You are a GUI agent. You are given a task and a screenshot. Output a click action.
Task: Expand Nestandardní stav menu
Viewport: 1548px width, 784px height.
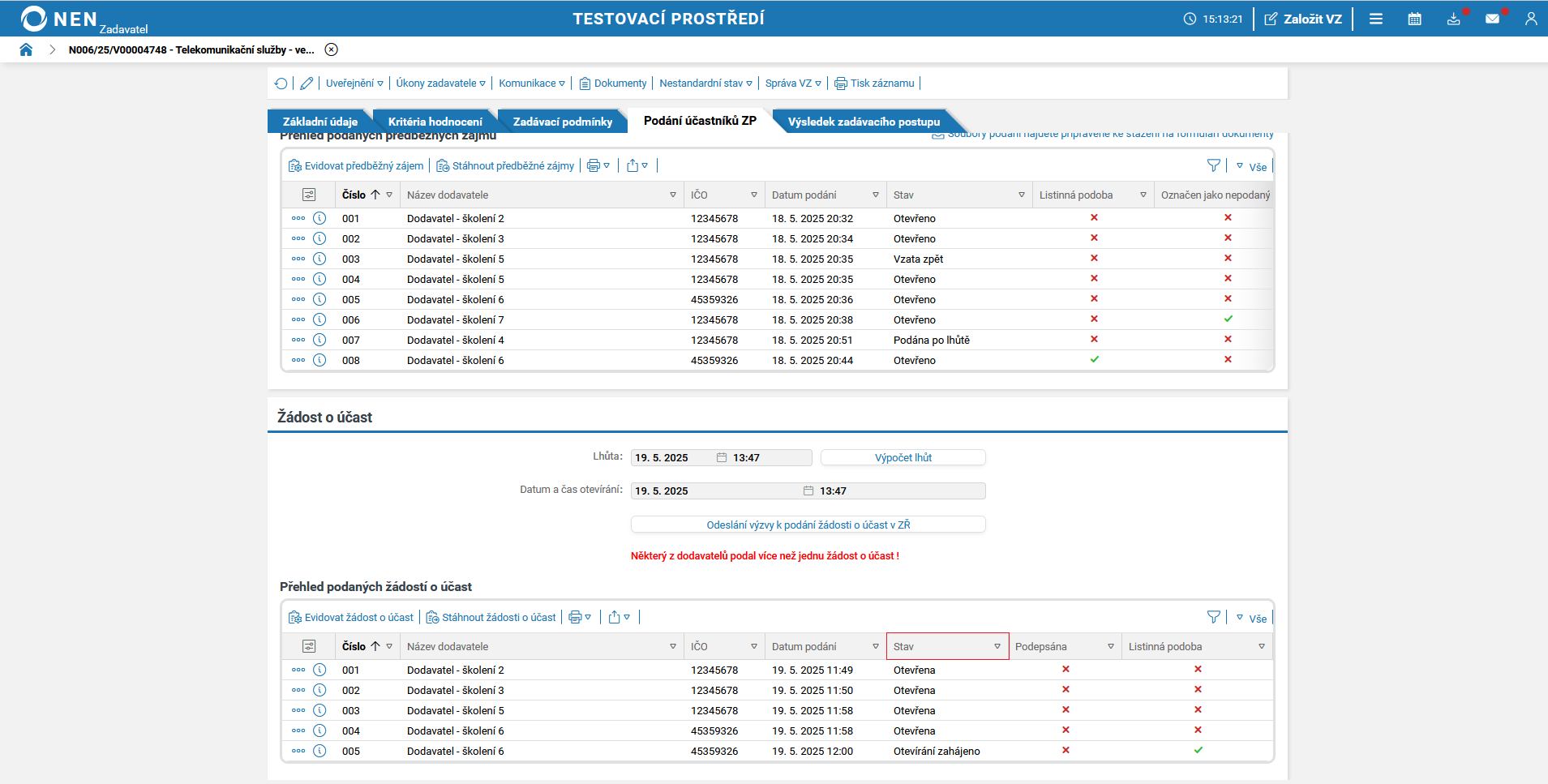(x=705, y=84)
